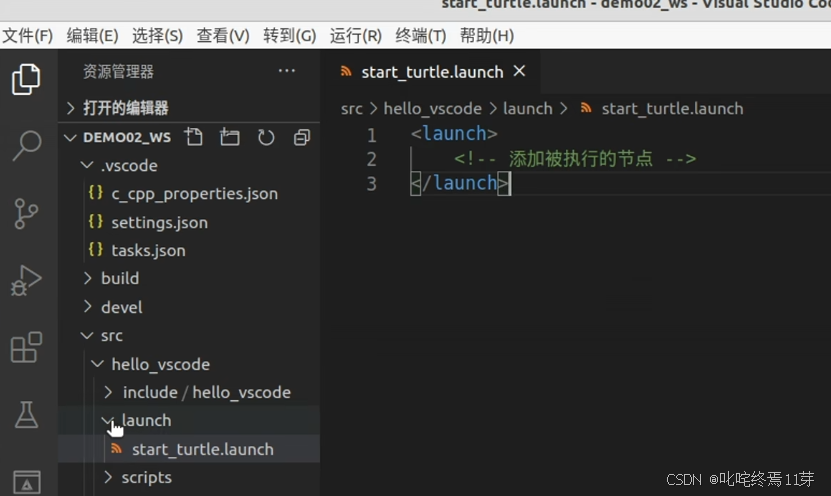The height and width of the screenshot is (496, 831).
Task: Open the Run and Debug view
Action: [26, 280]
